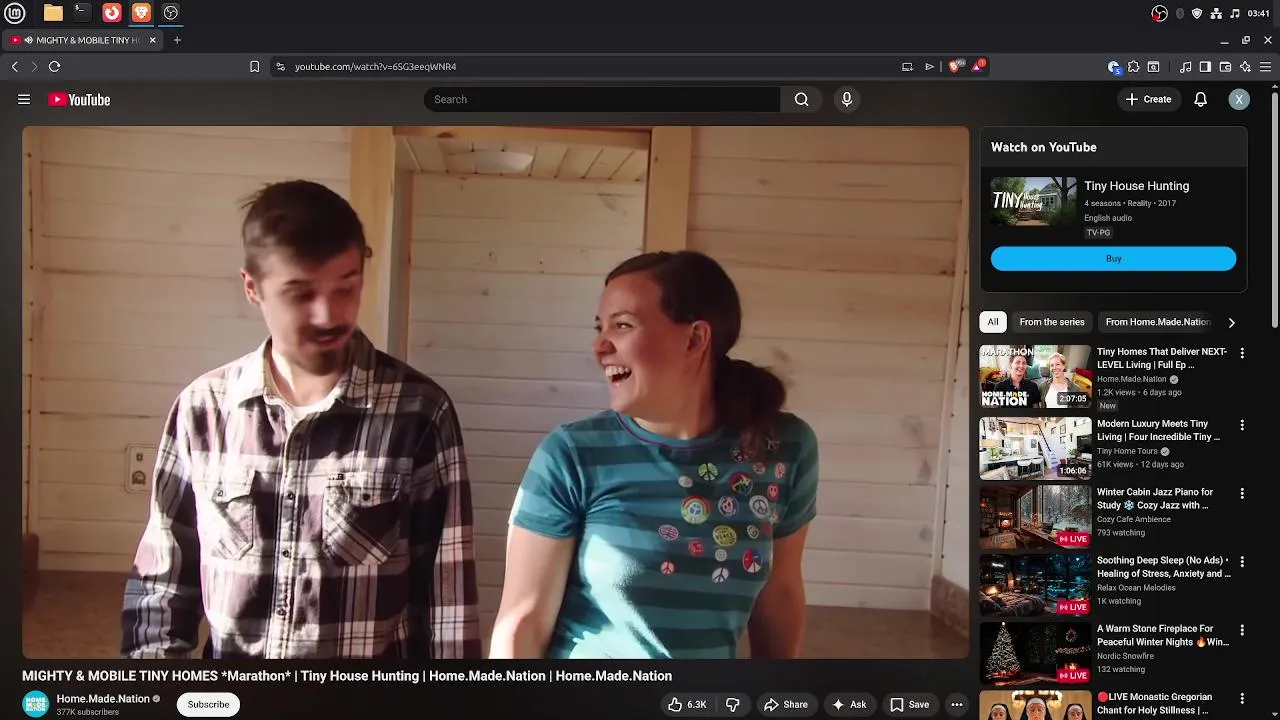This screenshot has height=720, width=1280.
Task: Open options for Warm Stone Fireplace video
Action: pos(1242,630)
